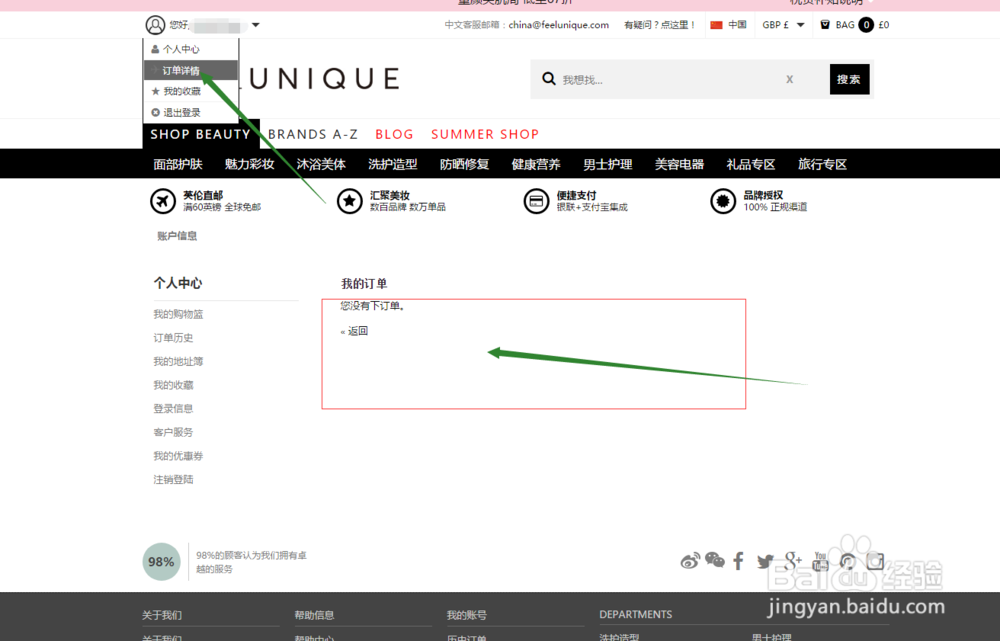Click the 返回 link in the orders box

click(356, 330)
